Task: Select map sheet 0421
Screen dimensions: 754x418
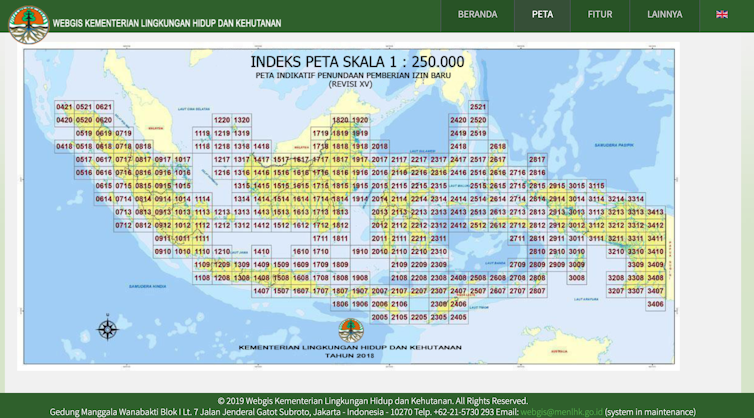Action: (64, 107)
